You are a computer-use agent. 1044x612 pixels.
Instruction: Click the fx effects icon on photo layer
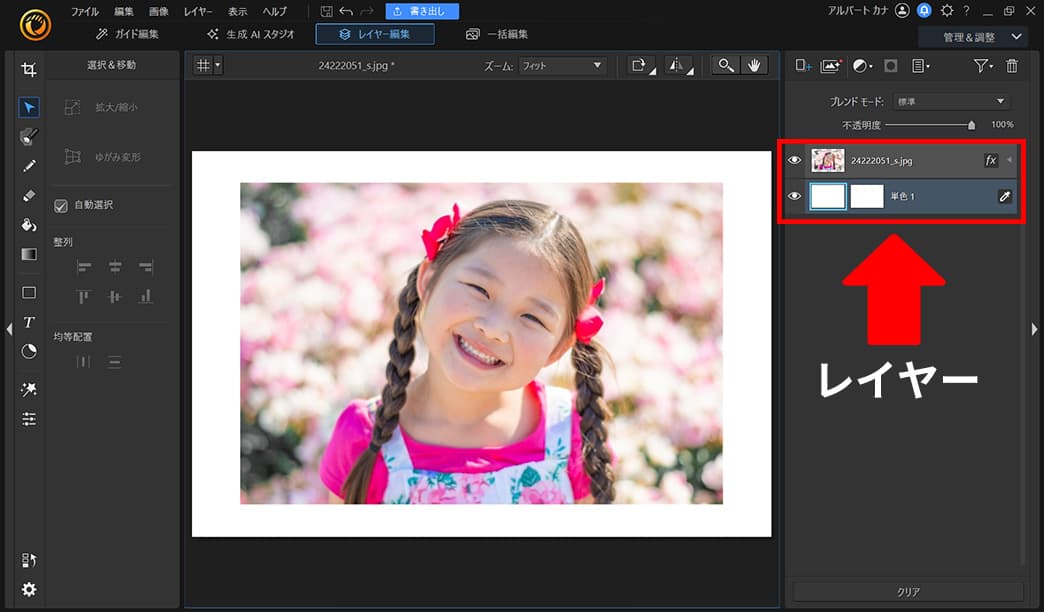click(x=991, y=160)
